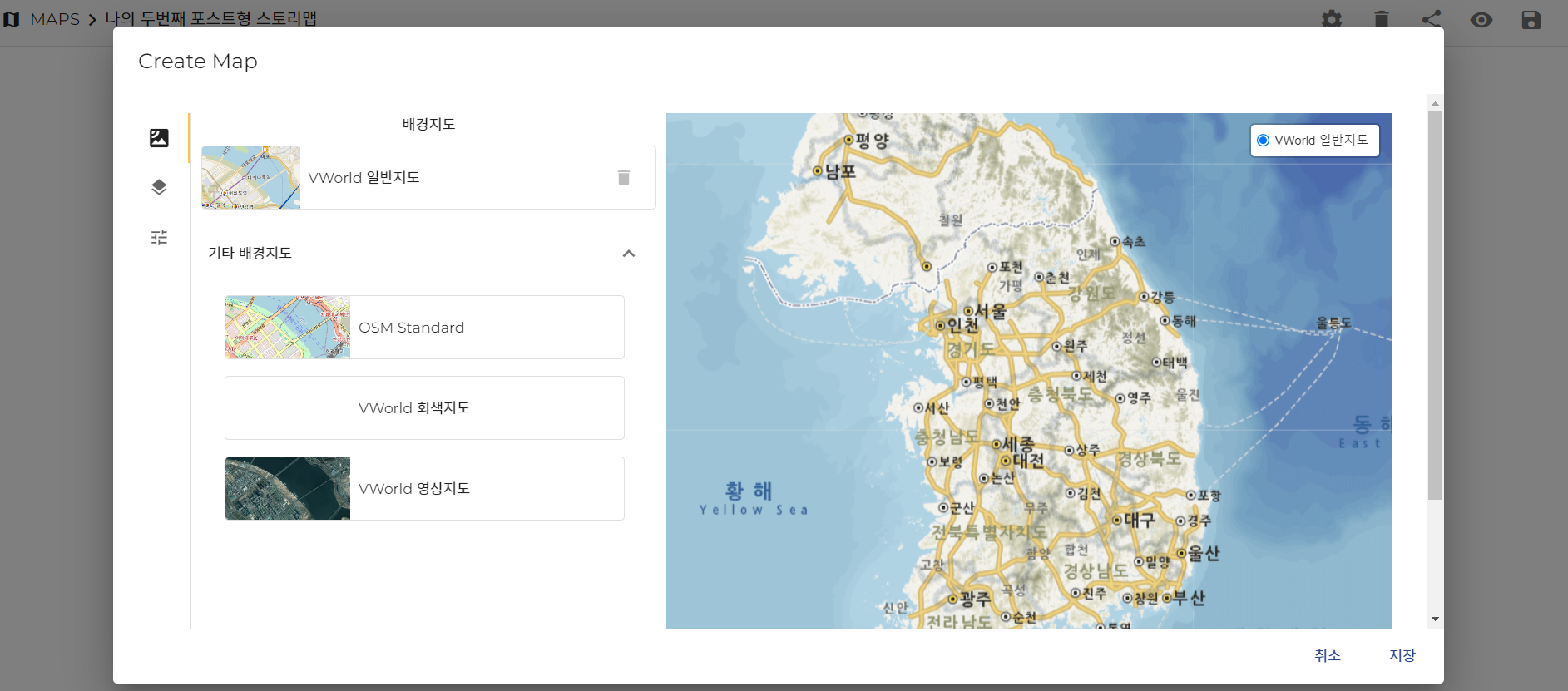The width and height of the screenshot is (1568, 691).
Task: Go to MAPS in breadcrumb
Action: (x=55, y=19)
